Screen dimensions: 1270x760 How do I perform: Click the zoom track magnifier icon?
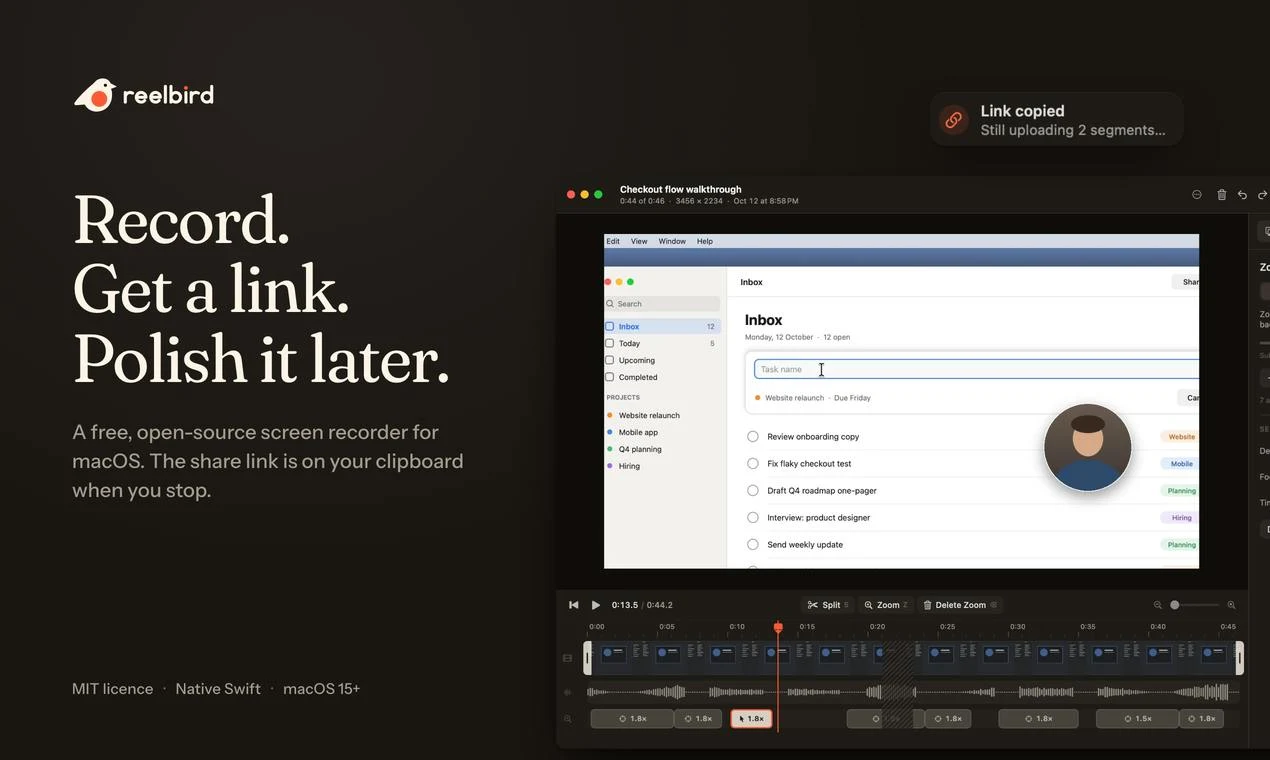click(568, 719)
